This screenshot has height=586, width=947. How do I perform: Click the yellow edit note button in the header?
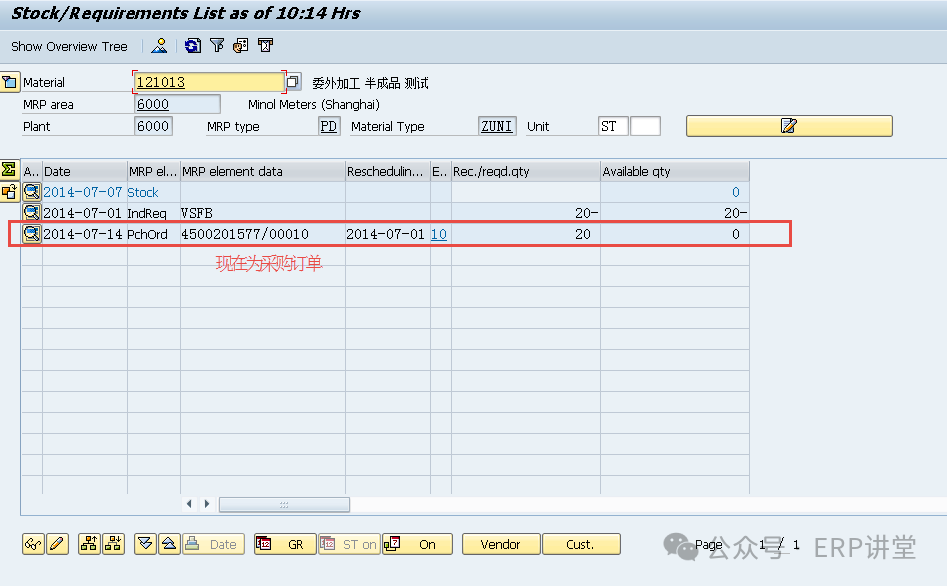coord(789,126)
